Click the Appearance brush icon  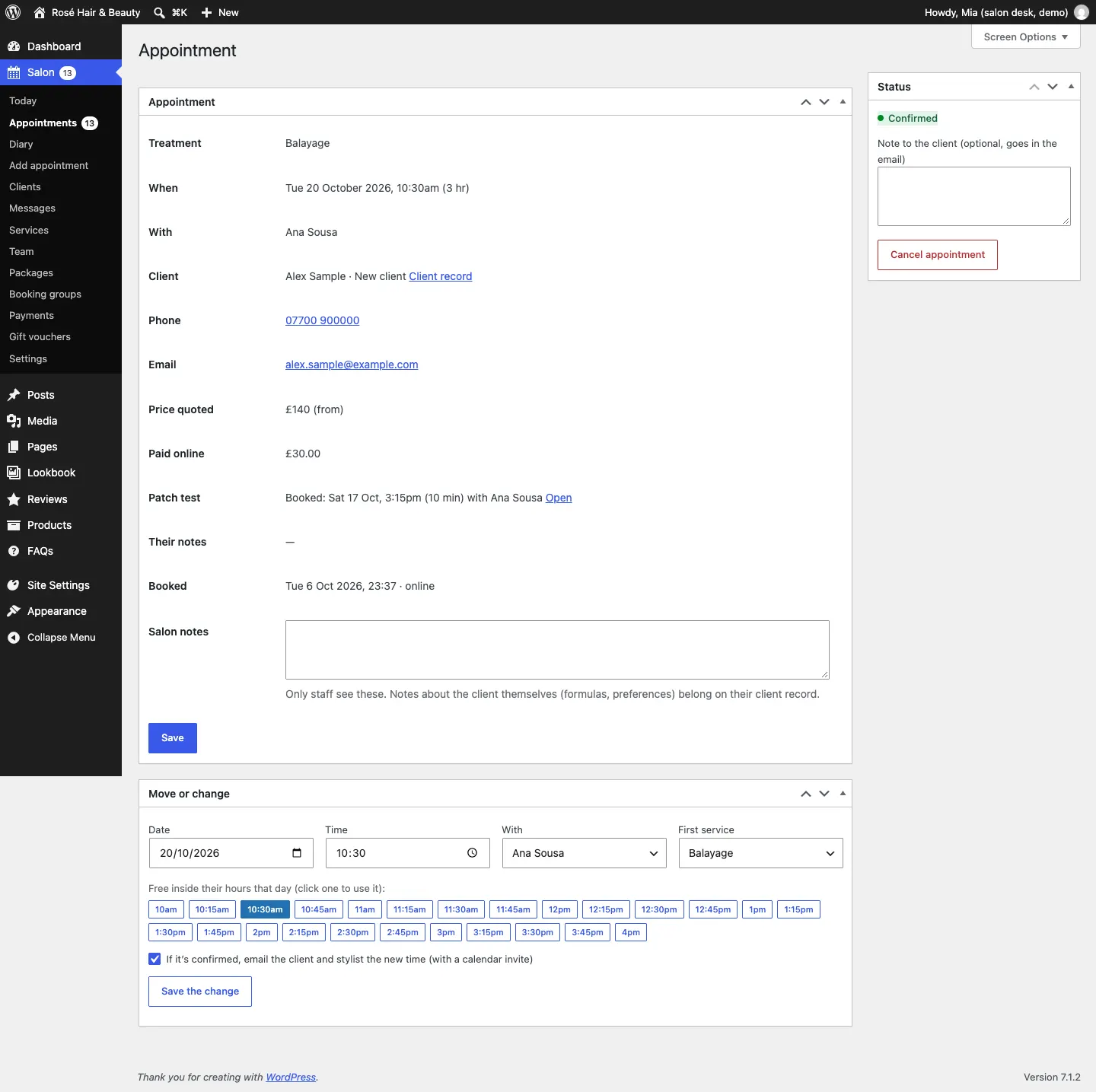point(14,611)
